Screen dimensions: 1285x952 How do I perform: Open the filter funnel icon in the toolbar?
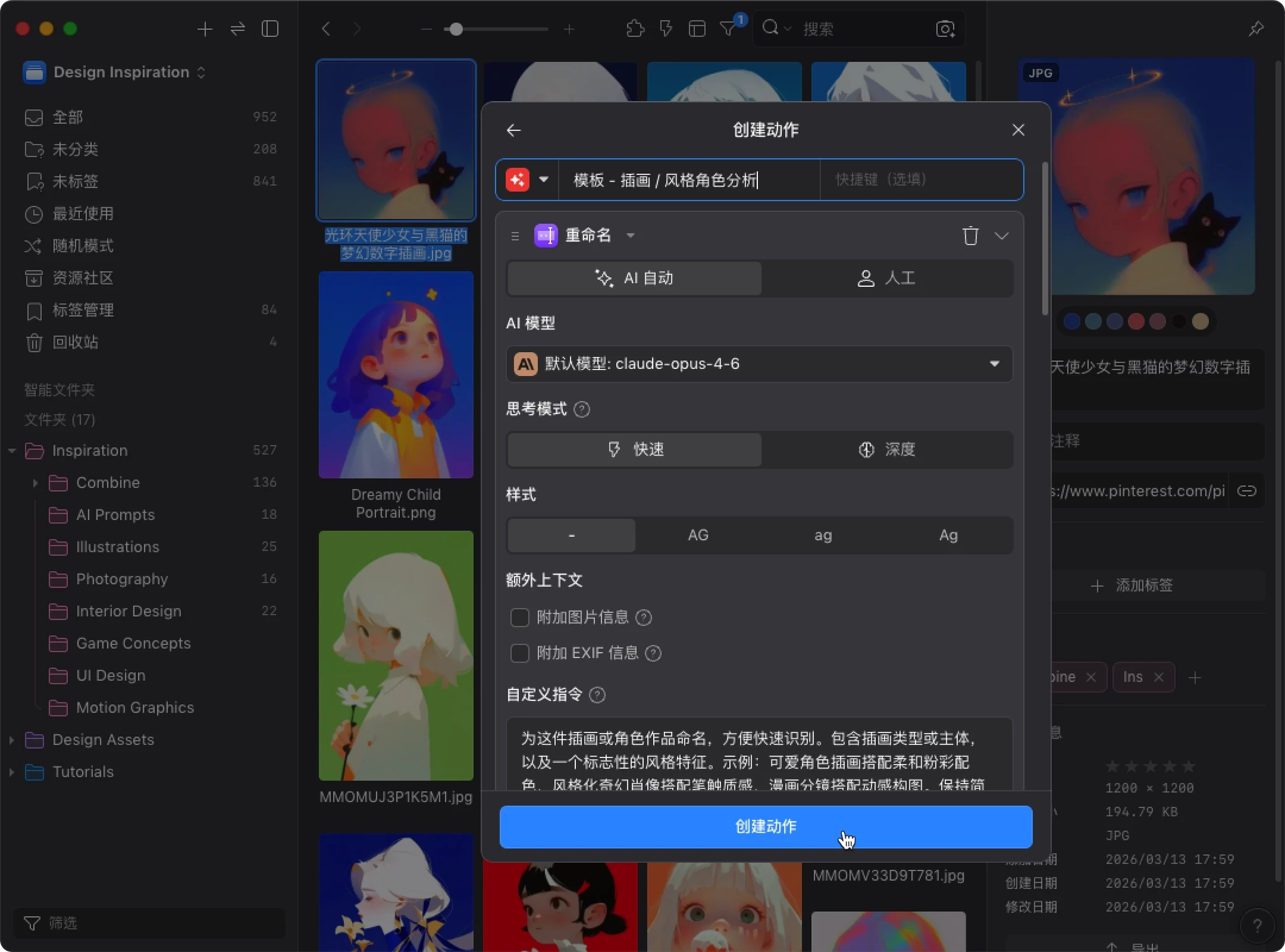[x=728, y=29]
